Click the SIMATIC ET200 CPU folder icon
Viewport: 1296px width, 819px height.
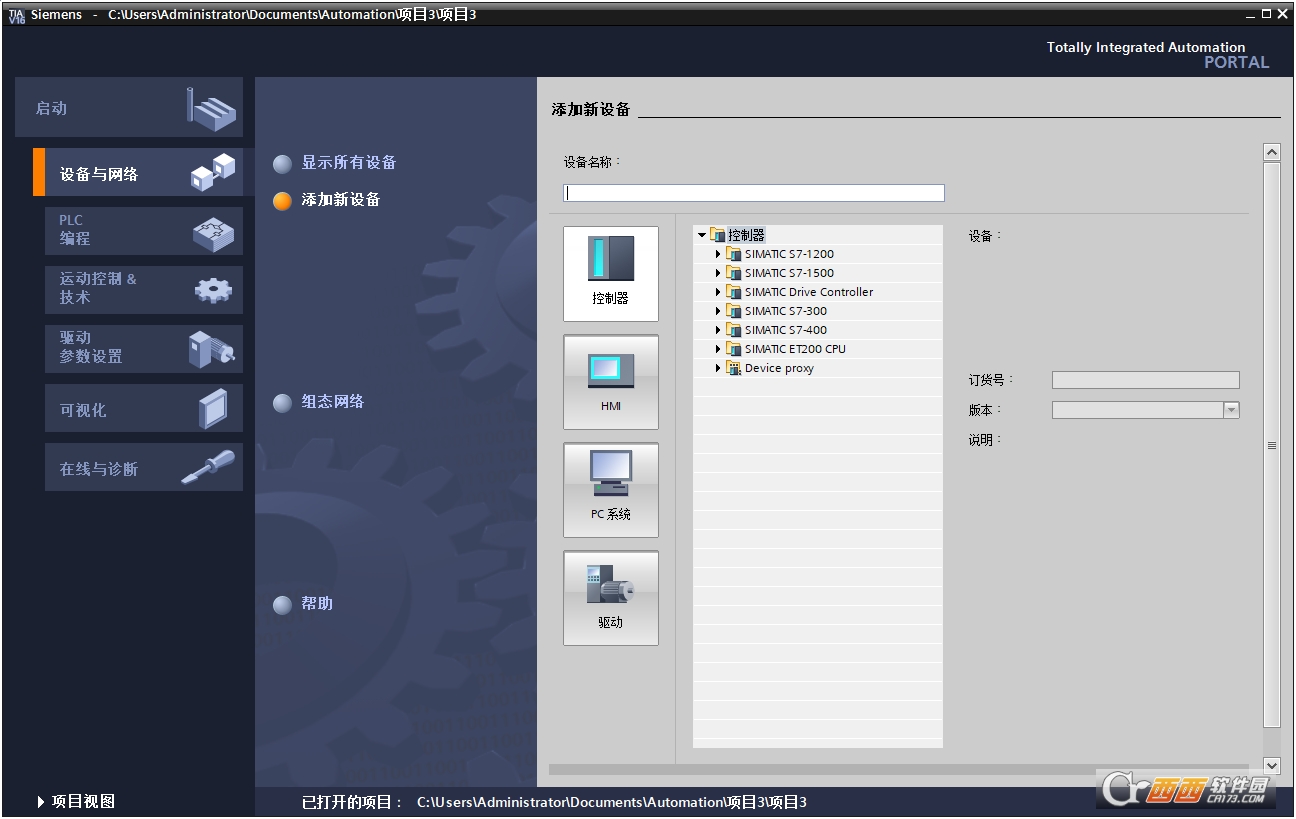point(734,349)
